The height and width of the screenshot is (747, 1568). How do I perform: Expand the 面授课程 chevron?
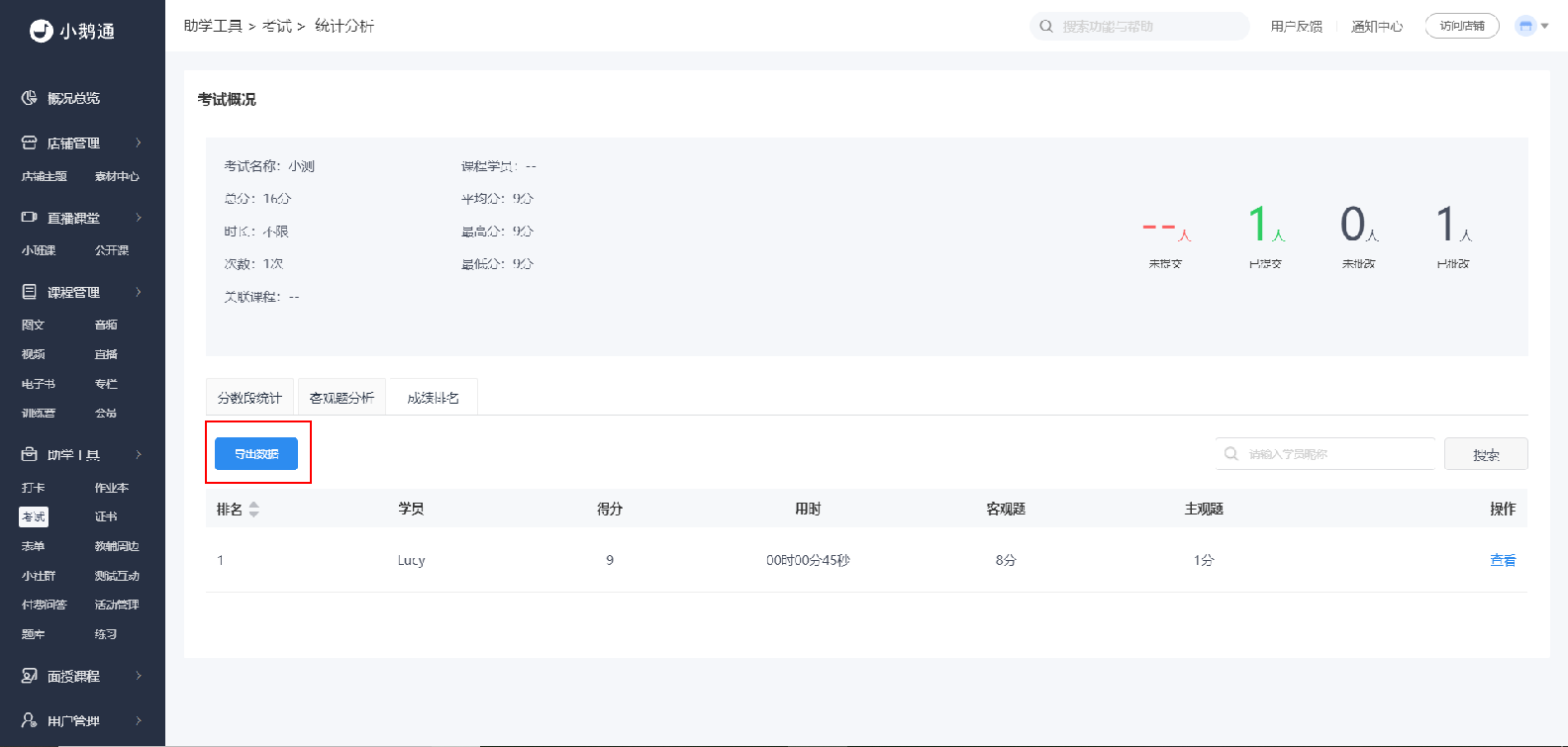(x=139, y=676)
